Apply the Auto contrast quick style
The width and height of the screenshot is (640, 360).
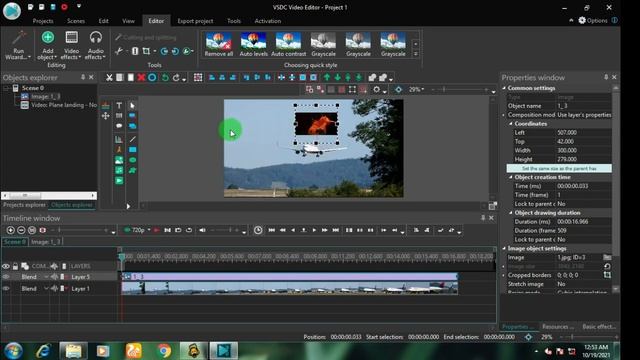coord(289,44)
